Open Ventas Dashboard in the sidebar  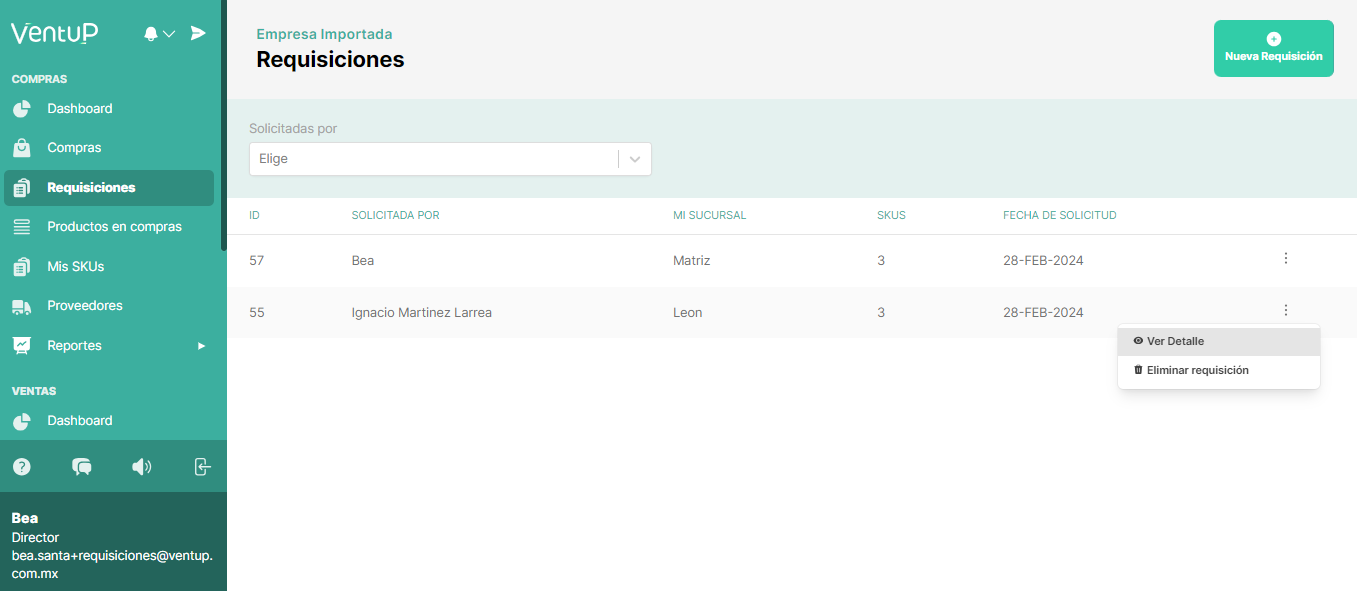pos(79,421)
